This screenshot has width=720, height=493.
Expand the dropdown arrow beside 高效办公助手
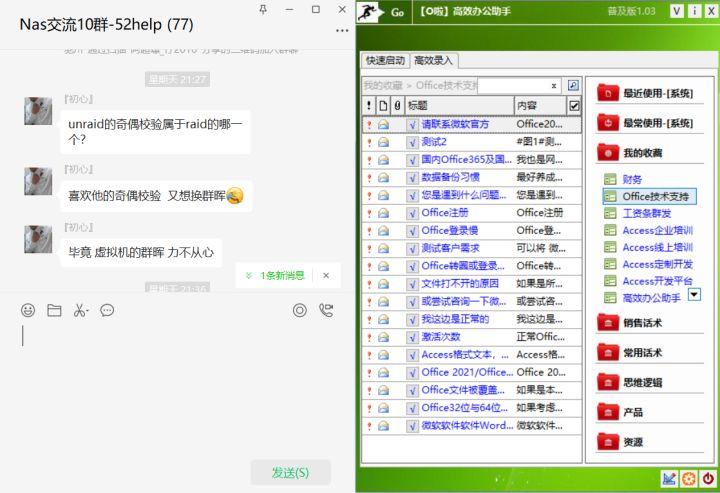pos(694,294)
